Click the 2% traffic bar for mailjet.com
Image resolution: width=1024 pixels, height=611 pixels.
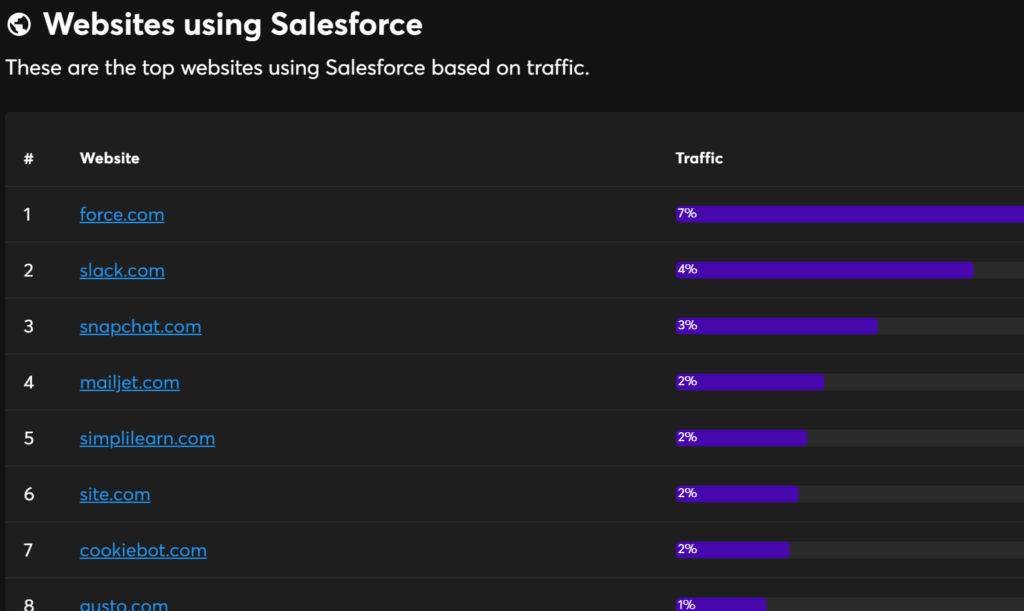(750, 382)
